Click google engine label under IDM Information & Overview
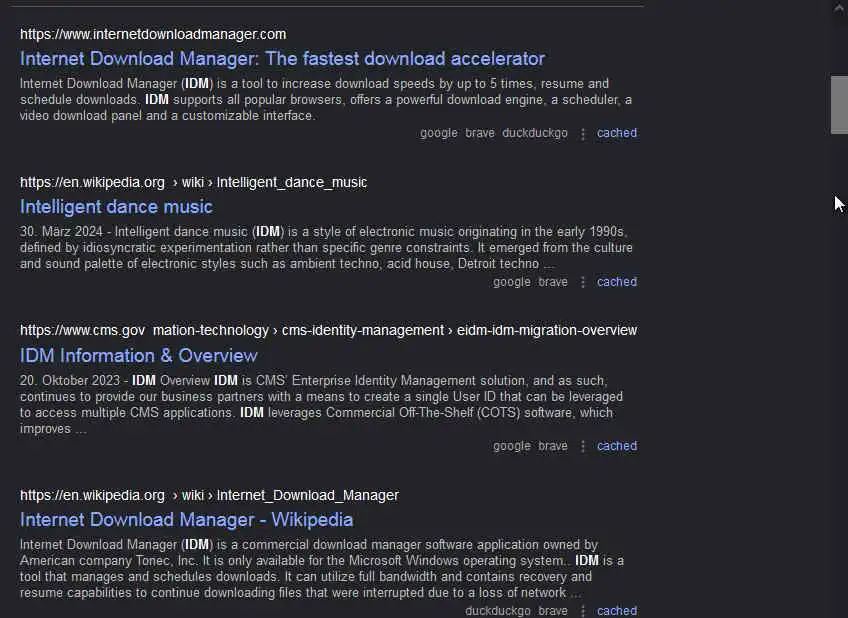This screenshot has width=848, height=618. [512, 446]
